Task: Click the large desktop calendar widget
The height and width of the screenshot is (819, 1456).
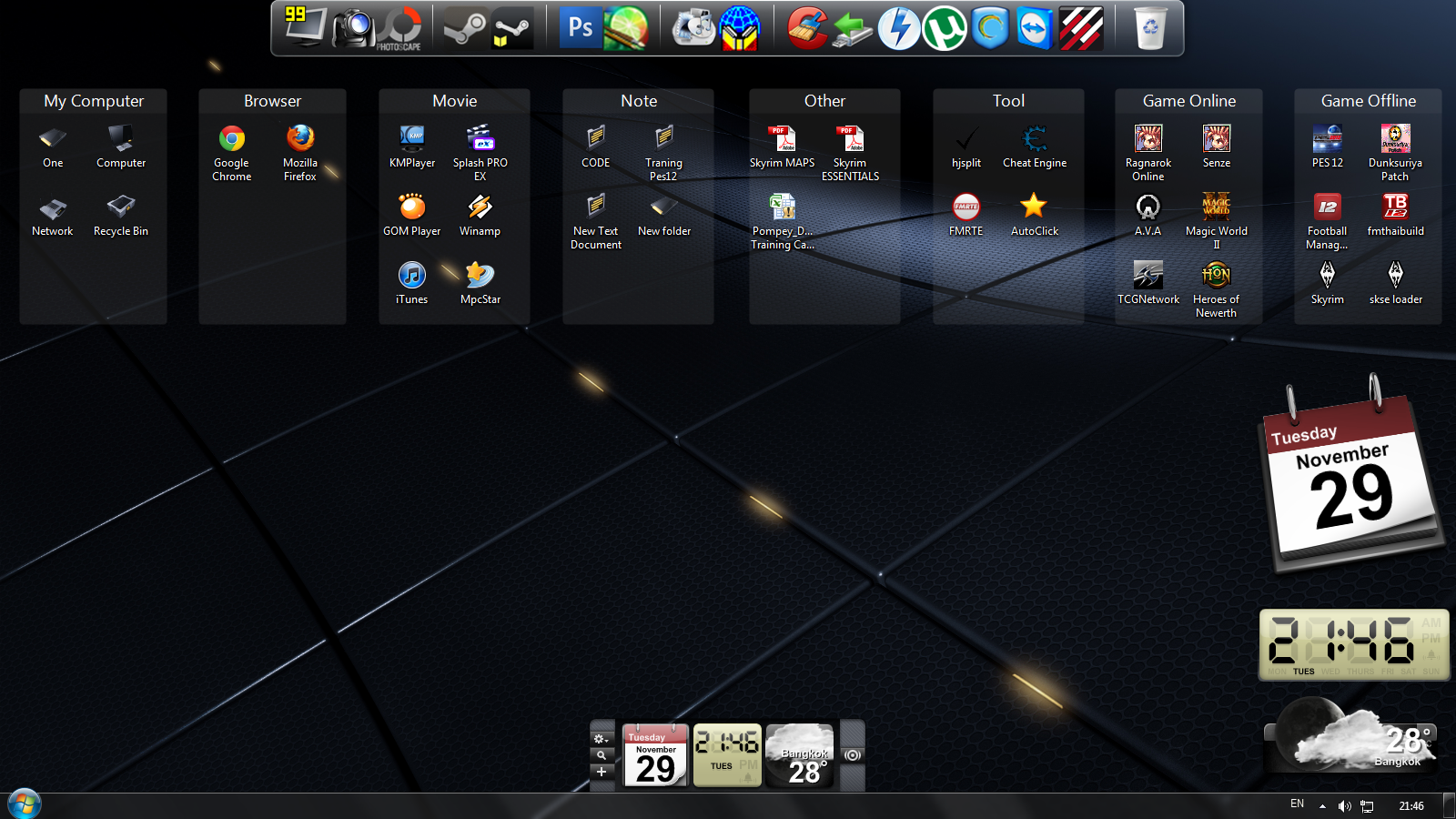Action: tap(1352, 473)
